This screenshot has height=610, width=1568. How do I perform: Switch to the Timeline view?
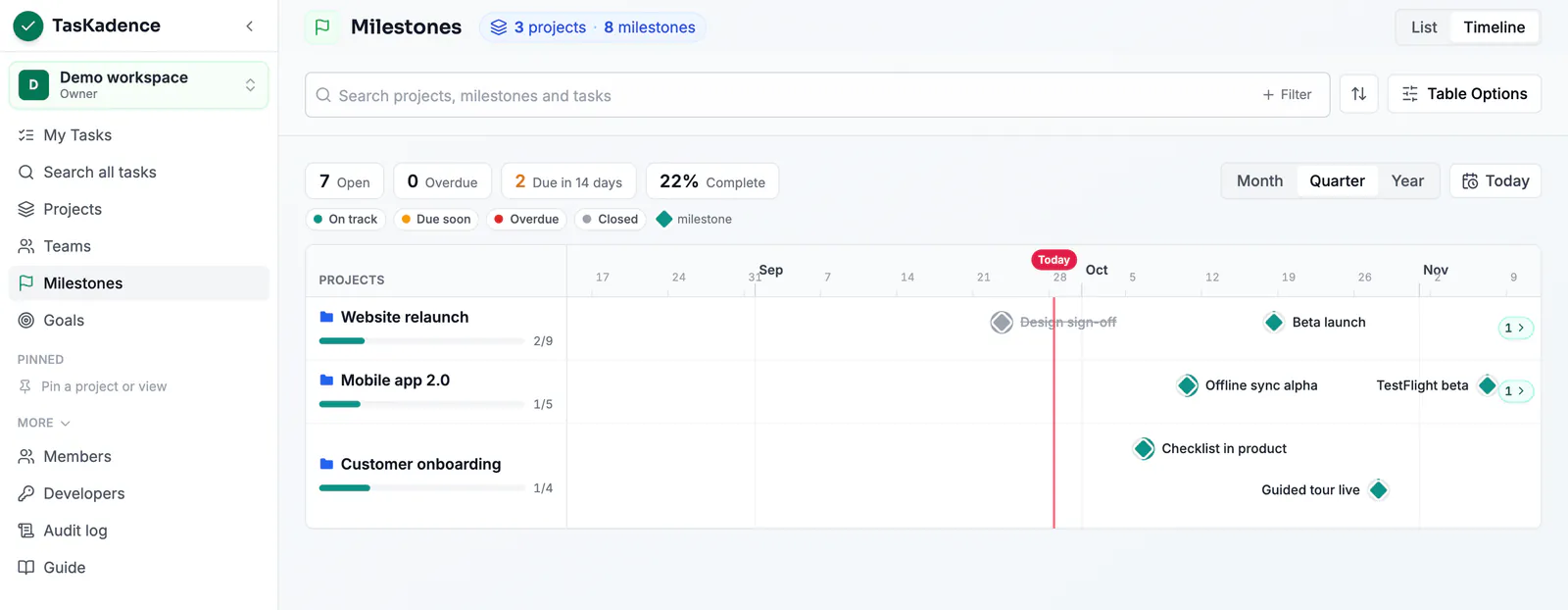[x=1494, y=27]
